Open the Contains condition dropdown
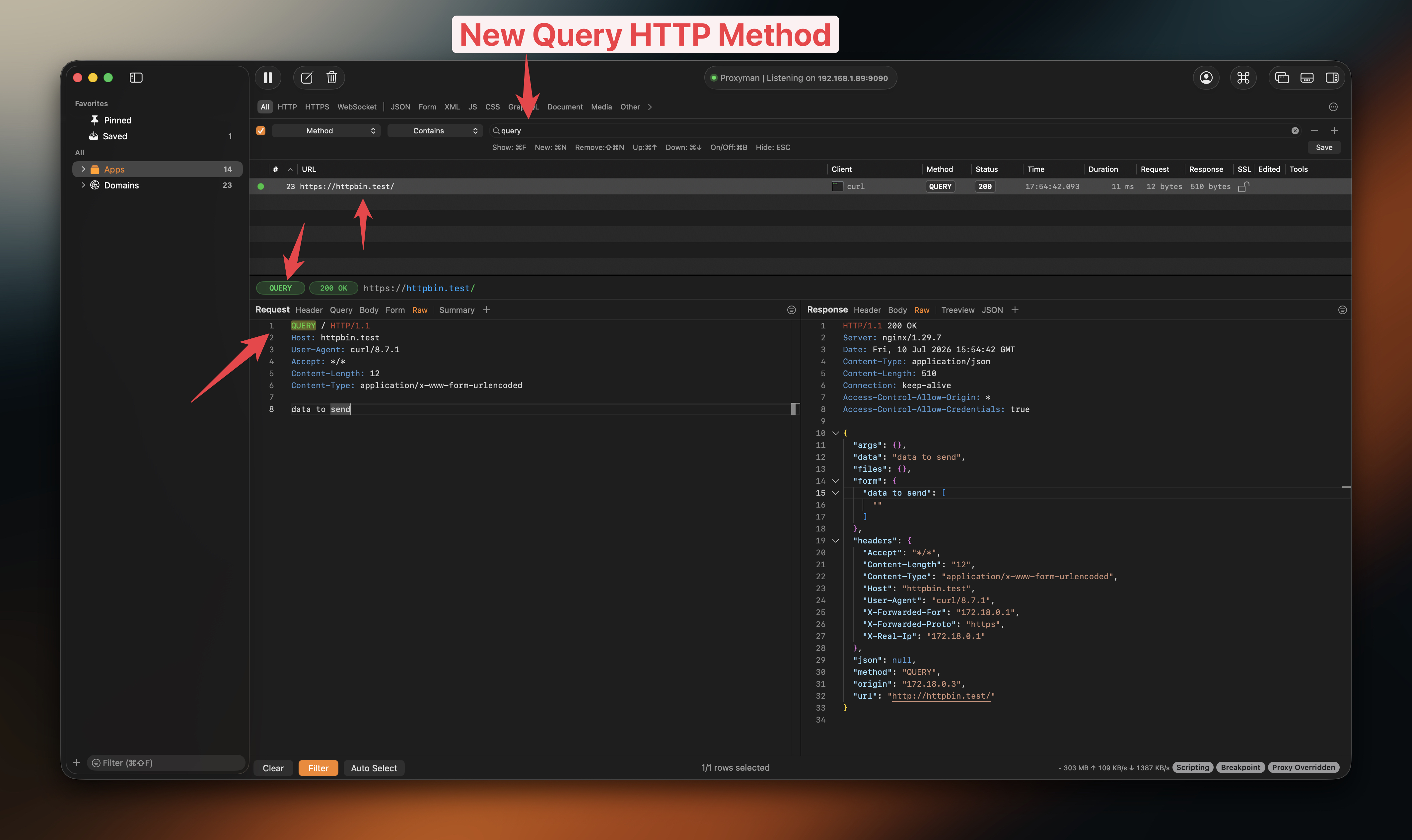1412x840 pixels. (435, 131)
